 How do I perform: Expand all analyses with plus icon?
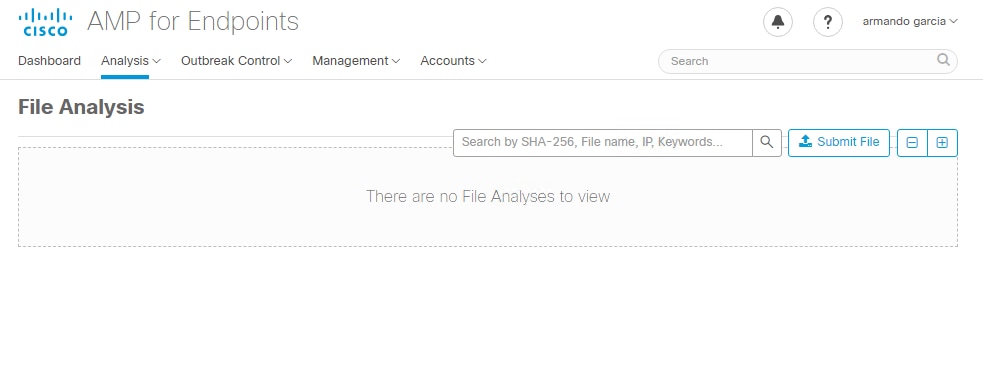pos(942,143)
